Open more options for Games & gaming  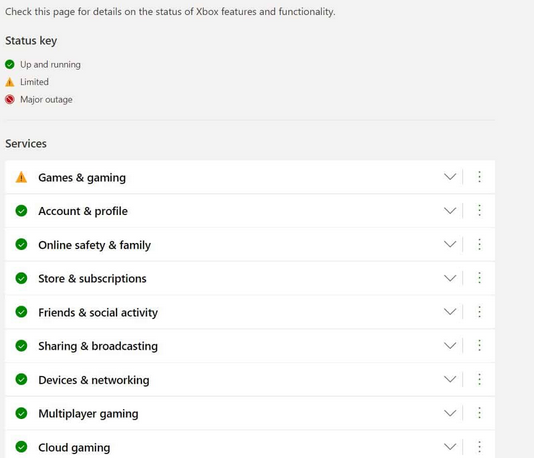coord(479,176)
